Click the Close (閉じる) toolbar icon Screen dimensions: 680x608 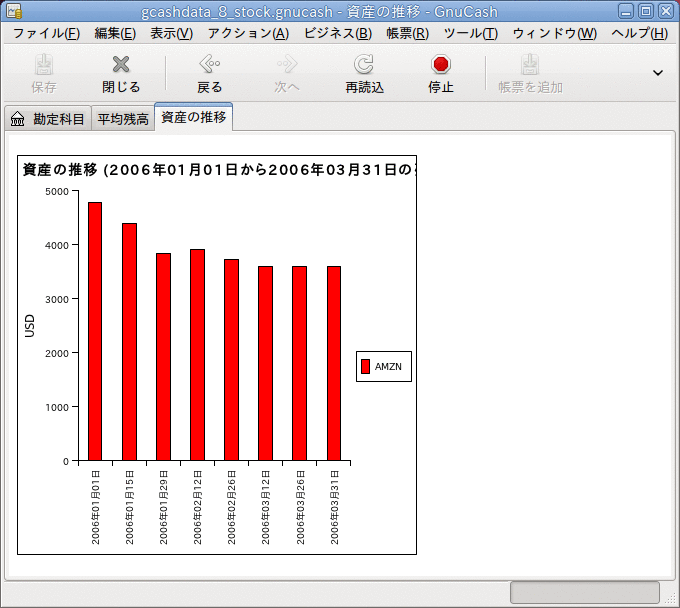(x=121, y=66)
